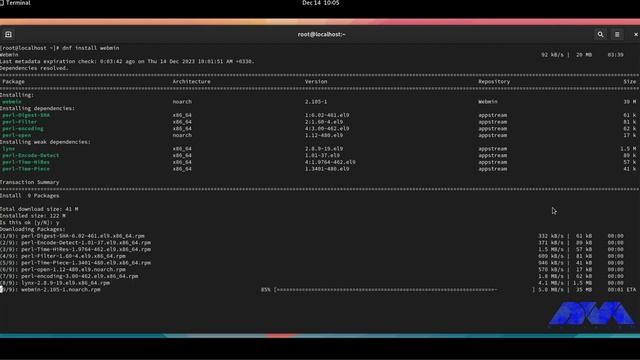Open the Dec 14 10:05 clock menu

coord(320,3)
